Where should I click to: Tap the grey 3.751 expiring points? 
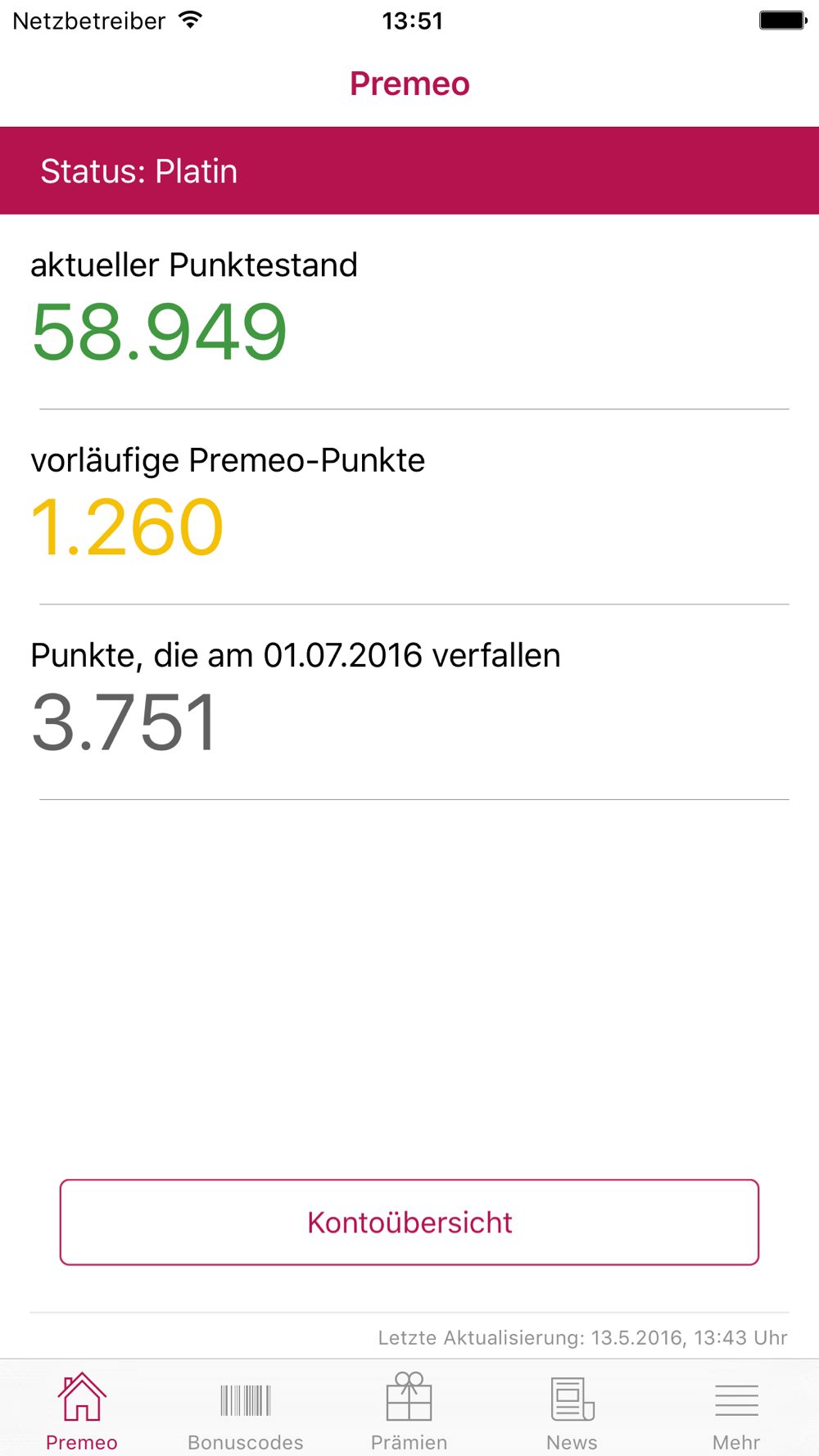(124, 722)
